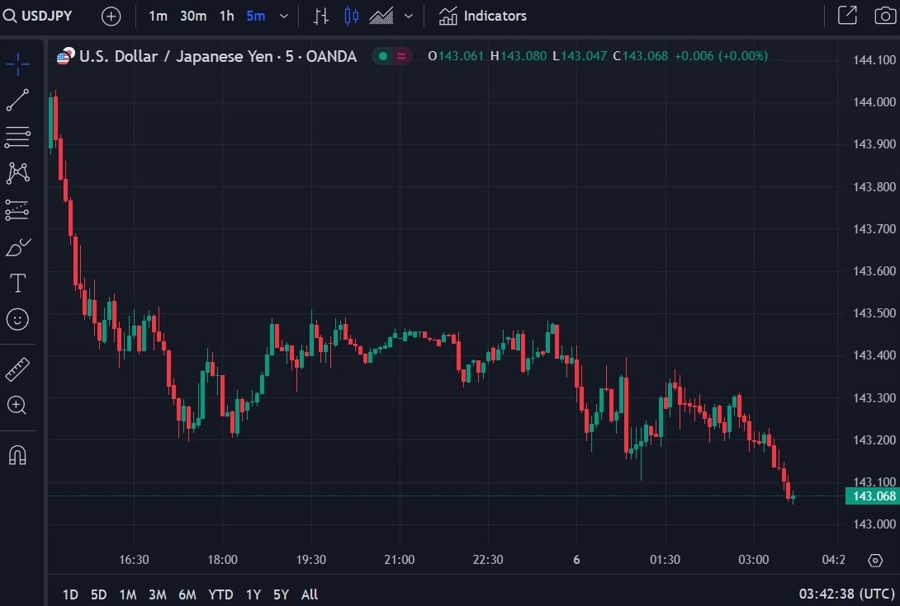Open the emoji icons tool
Screen dimensions: 900x606
point(18,320)
